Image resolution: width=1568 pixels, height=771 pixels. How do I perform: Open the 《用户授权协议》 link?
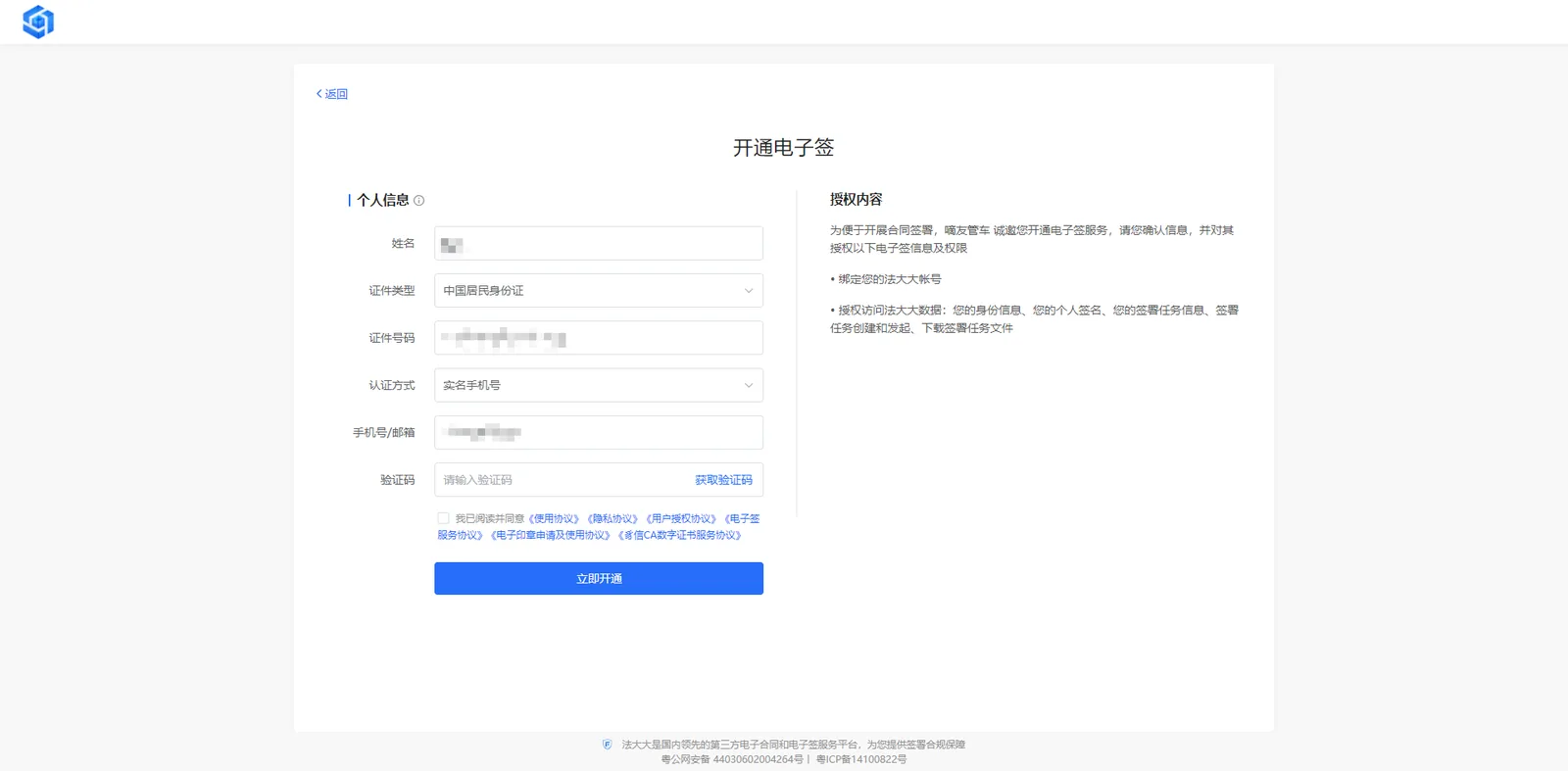(681, 519)
